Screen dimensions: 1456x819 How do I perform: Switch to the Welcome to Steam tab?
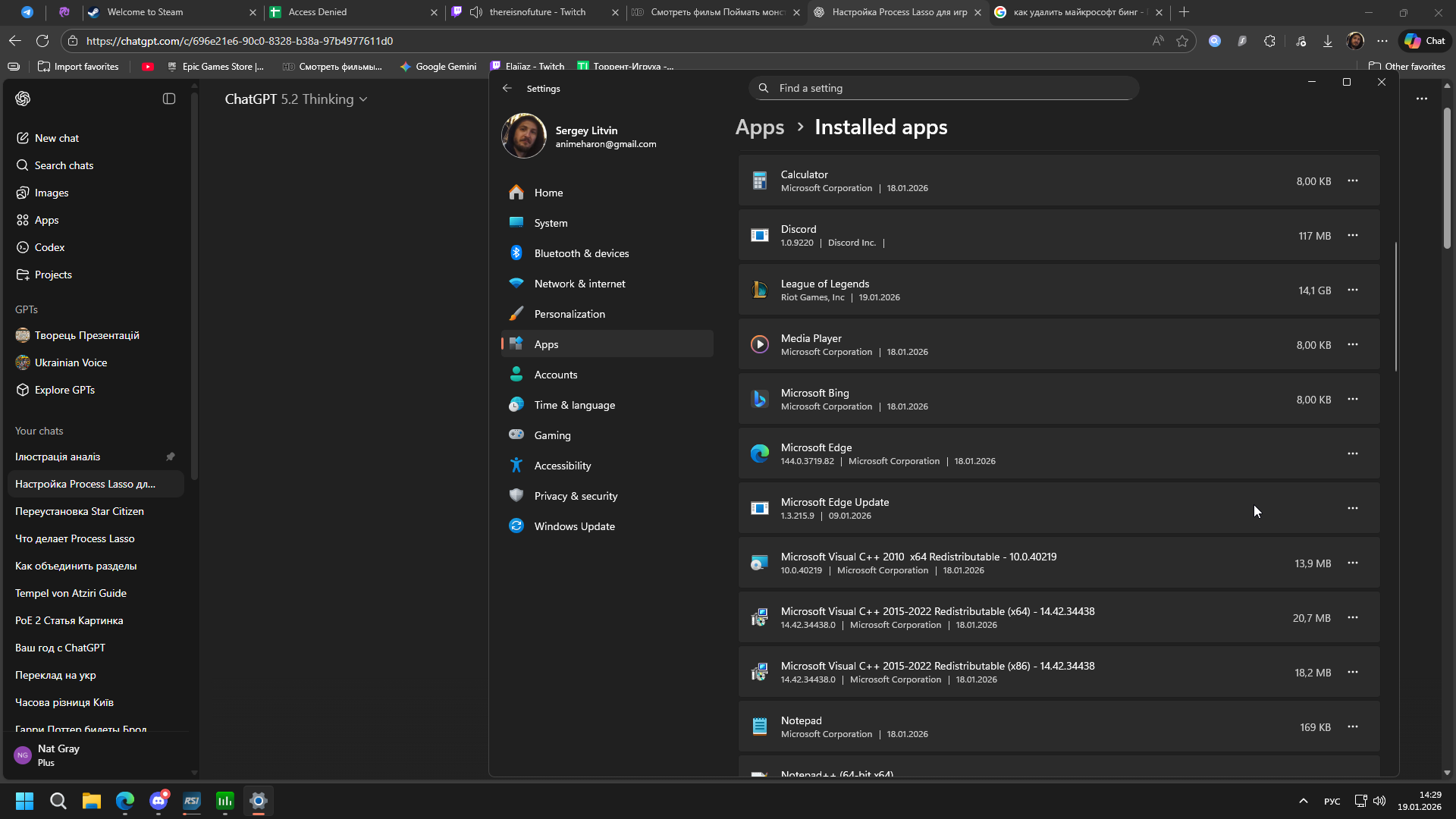click(x=145, y=12)
